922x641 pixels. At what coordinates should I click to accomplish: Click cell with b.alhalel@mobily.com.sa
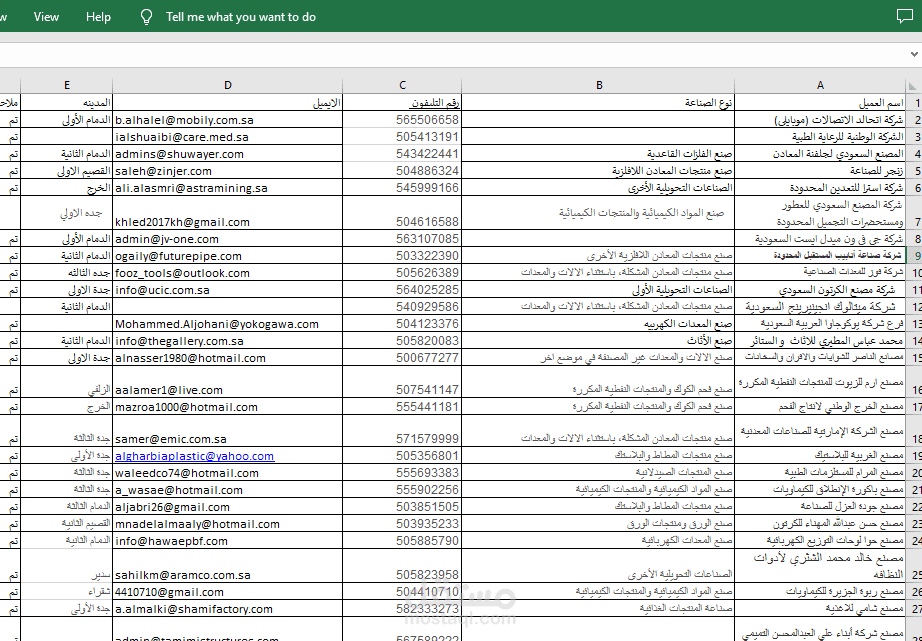point(228,120)
